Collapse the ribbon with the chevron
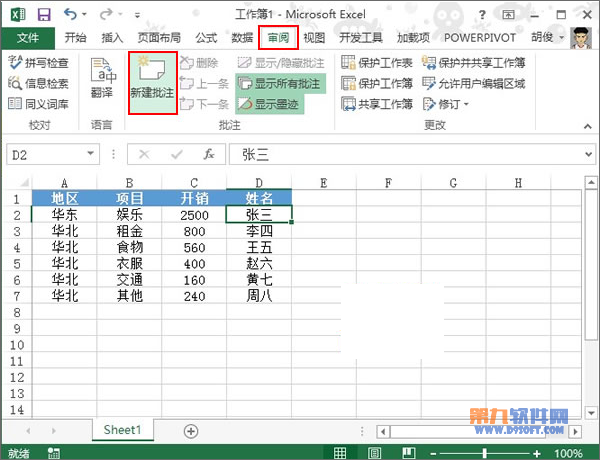The height and width of the screenshot is (460, 600). (x=587, y=126)
